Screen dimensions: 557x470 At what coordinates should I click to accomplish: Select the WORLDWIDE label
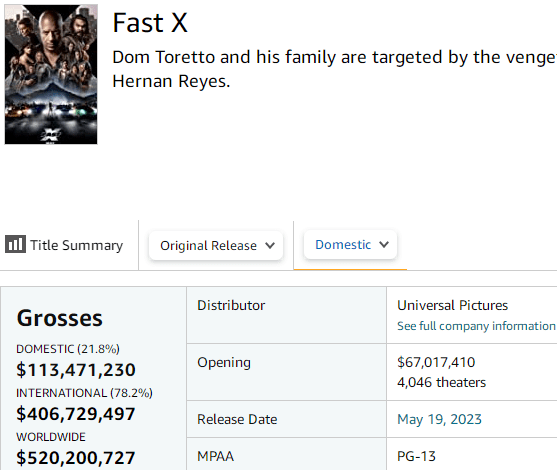click(51, 437)
